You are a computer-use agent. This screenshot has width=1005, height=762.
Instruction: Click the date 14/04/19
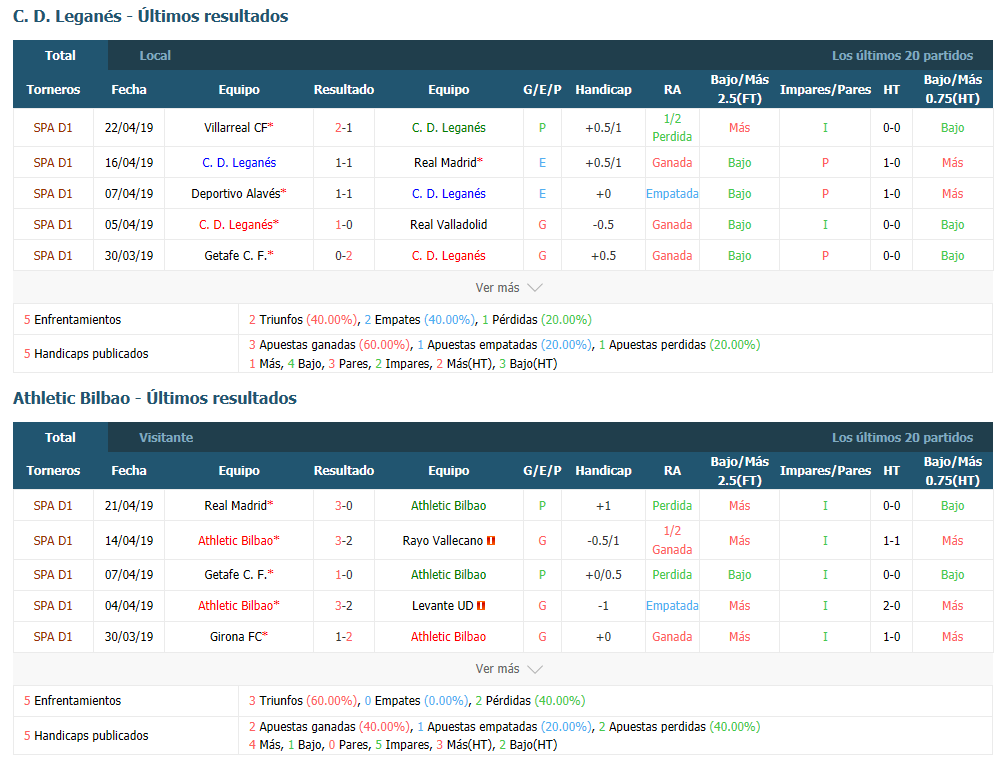point(129,541)
